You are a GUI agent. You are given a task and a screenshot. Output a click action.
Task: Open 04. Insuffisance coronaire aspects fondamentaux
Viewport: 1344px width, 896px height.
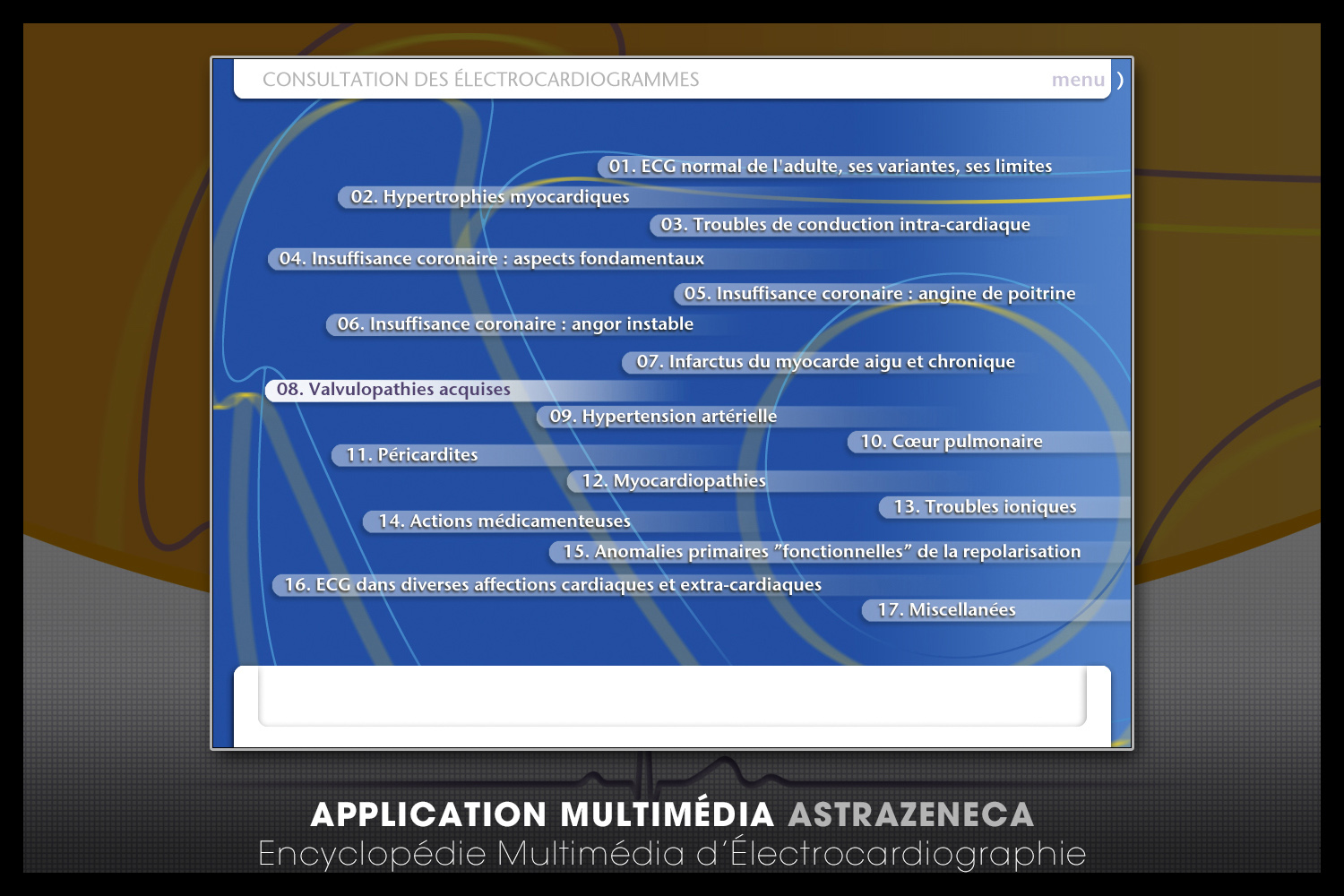tap(491, 259)
